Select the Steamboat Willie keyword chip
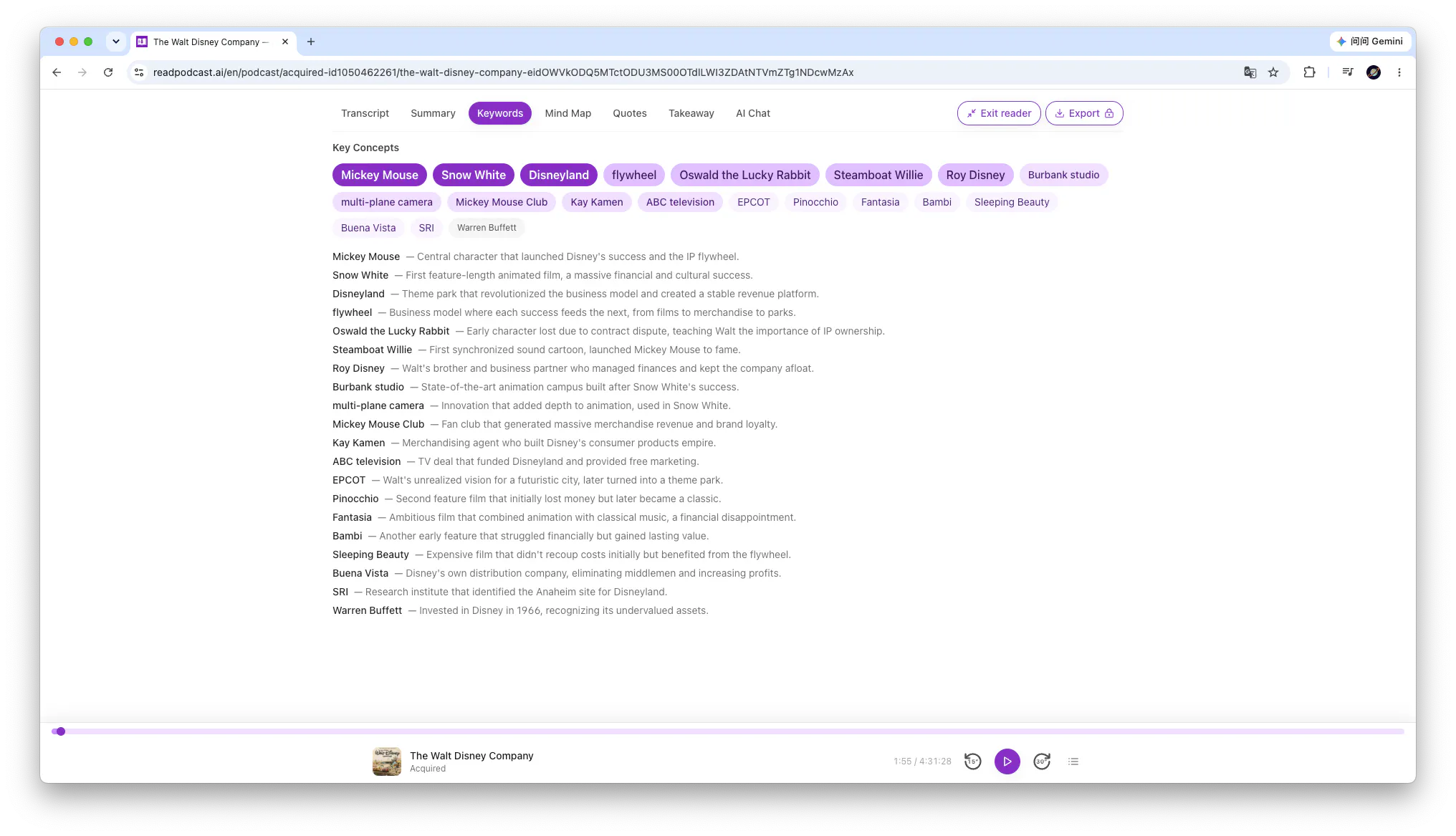 click(x=878, y=175)
